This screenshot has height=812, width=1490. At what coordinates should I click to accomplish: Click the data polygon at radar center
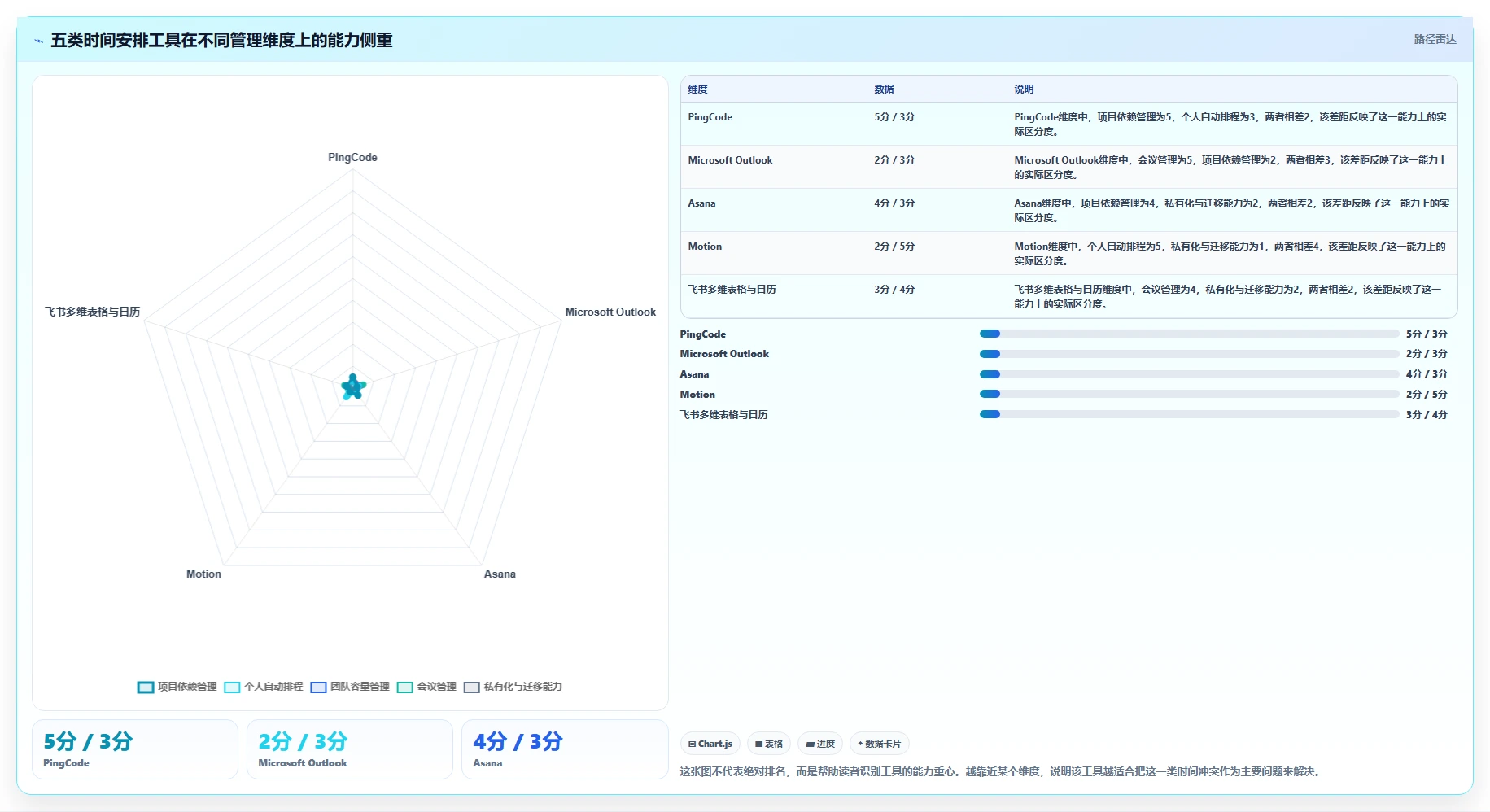tap(353, 387)
